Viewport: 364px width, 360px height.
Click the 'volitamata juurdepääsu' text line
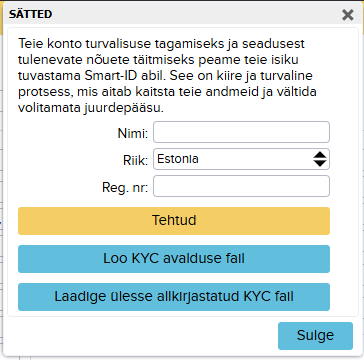tap(91, 108)
